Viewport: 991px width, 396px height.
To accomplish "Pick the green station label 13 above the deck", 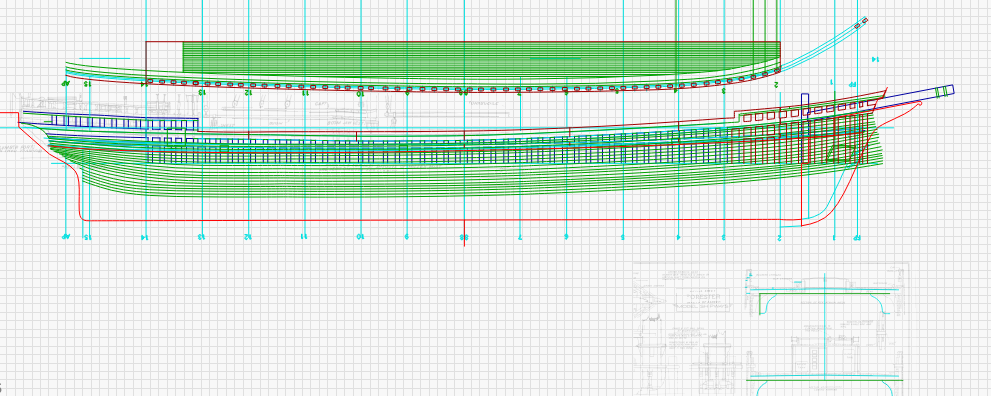I will click(x=202, y=92).
